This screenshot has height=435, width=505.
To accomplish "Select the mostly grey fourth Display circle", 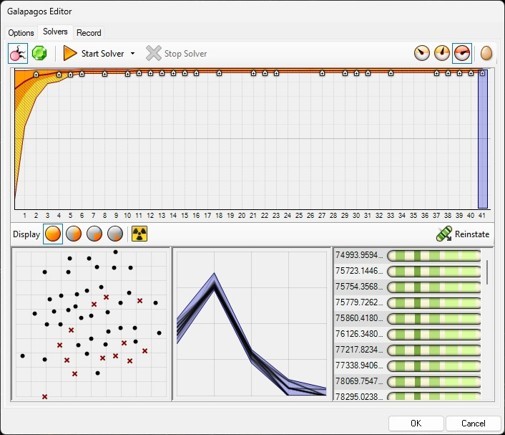I will point(115,234).
